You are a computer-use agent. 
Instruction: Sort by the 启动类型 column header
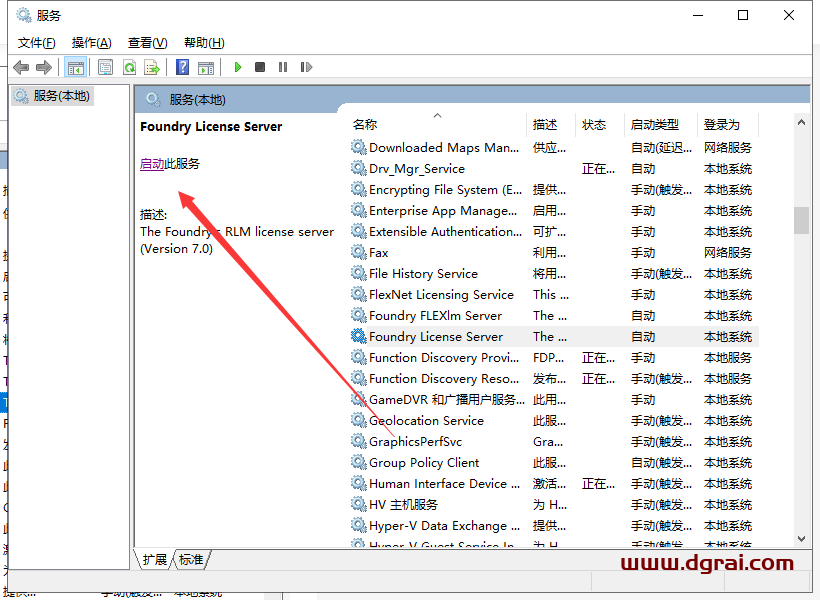[x=660, y=124]
